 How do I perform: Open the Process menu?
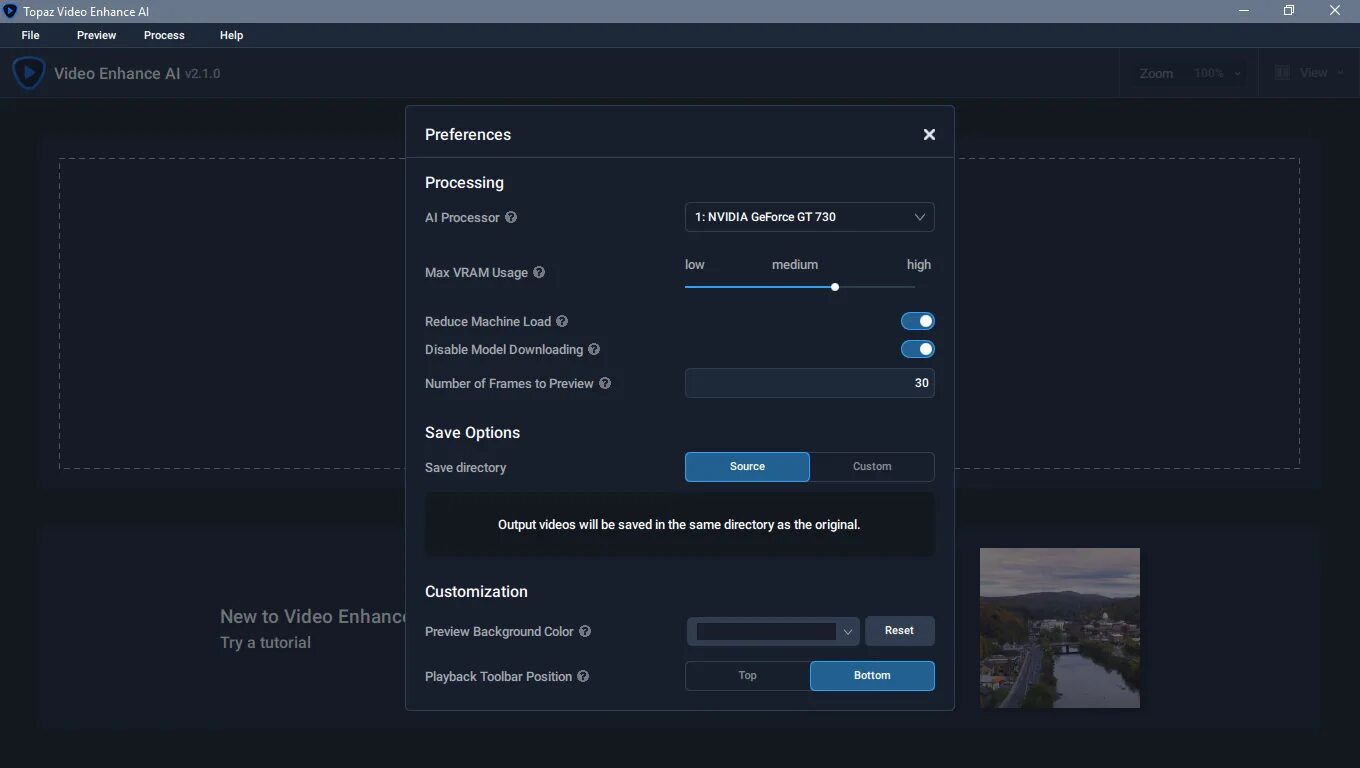tap(164, 35)
